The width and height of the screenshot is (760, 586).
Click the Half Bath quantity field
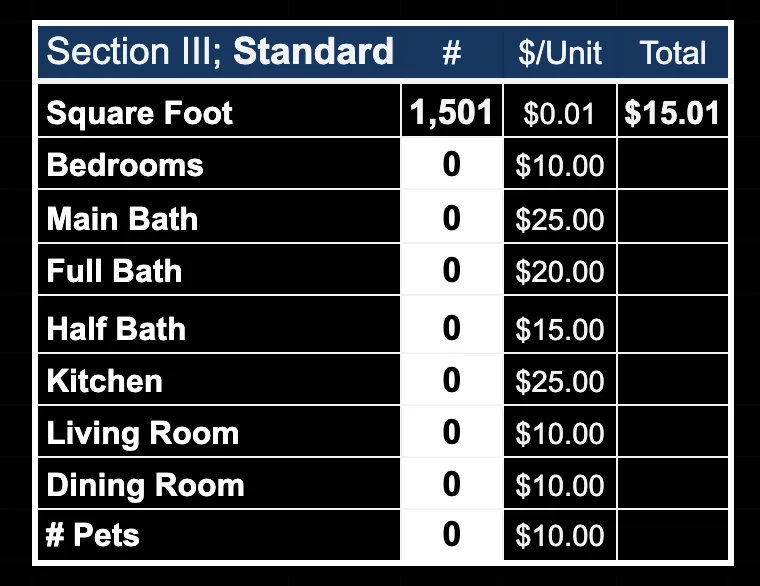(x=451, y=324)
